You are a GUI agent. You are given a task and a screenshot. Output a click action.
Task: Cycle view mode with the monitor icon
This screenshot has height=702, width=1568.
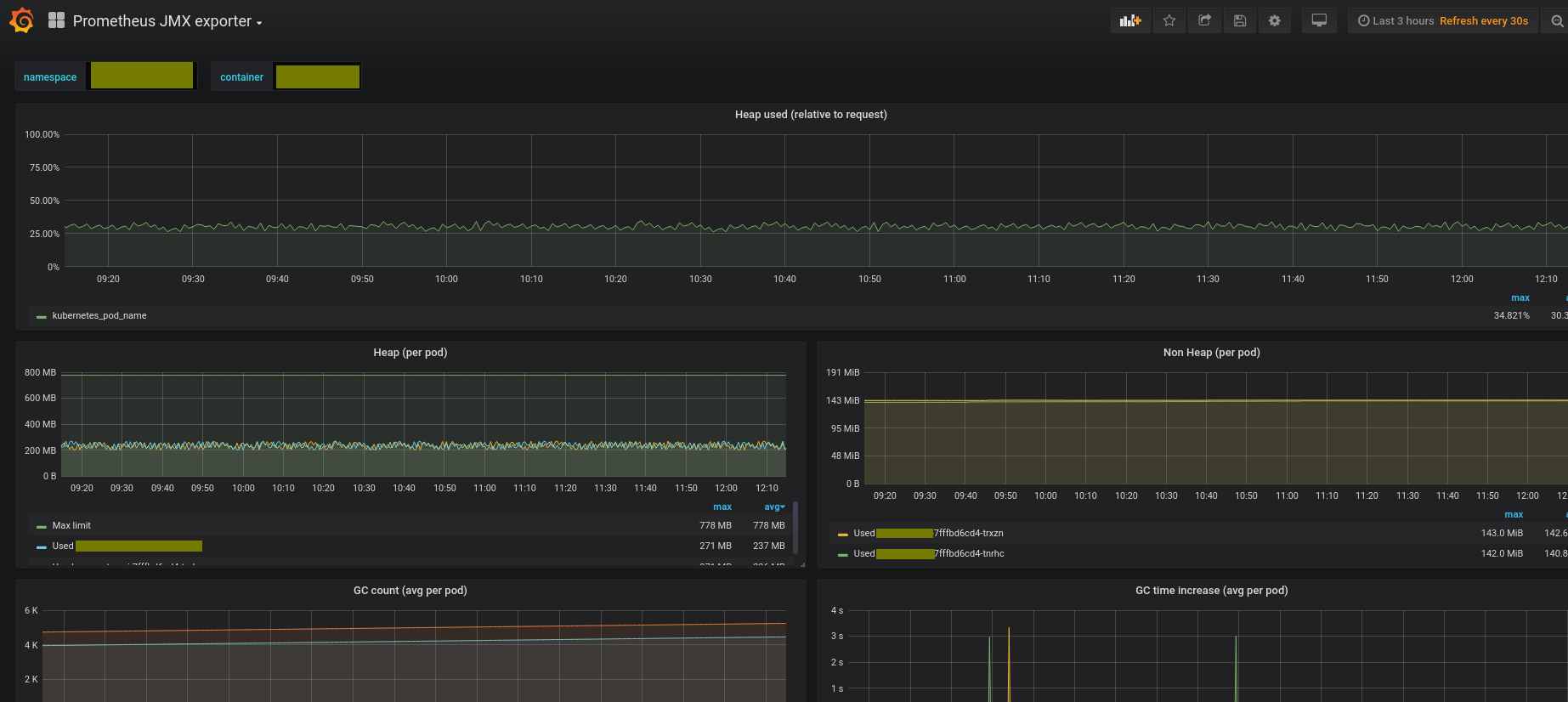coord(1319,20)
